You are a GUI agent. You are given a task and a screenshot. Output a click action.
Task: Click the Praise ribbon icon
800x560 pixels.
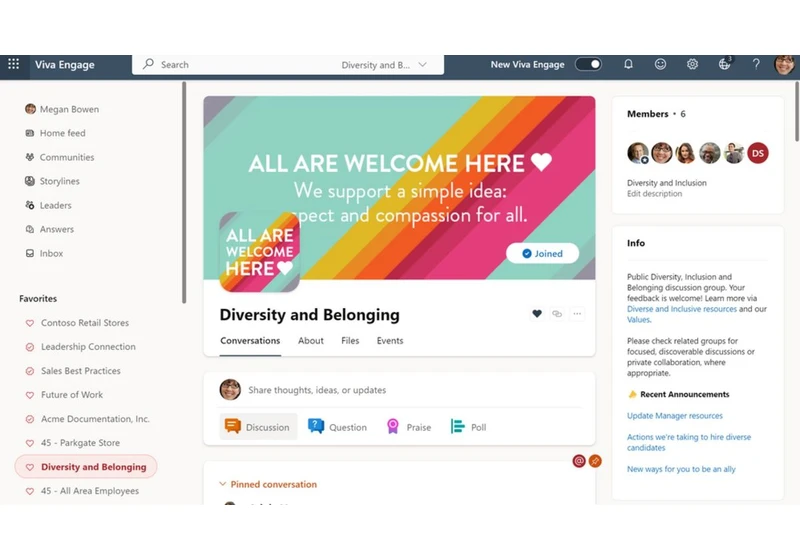coord(393,426)
